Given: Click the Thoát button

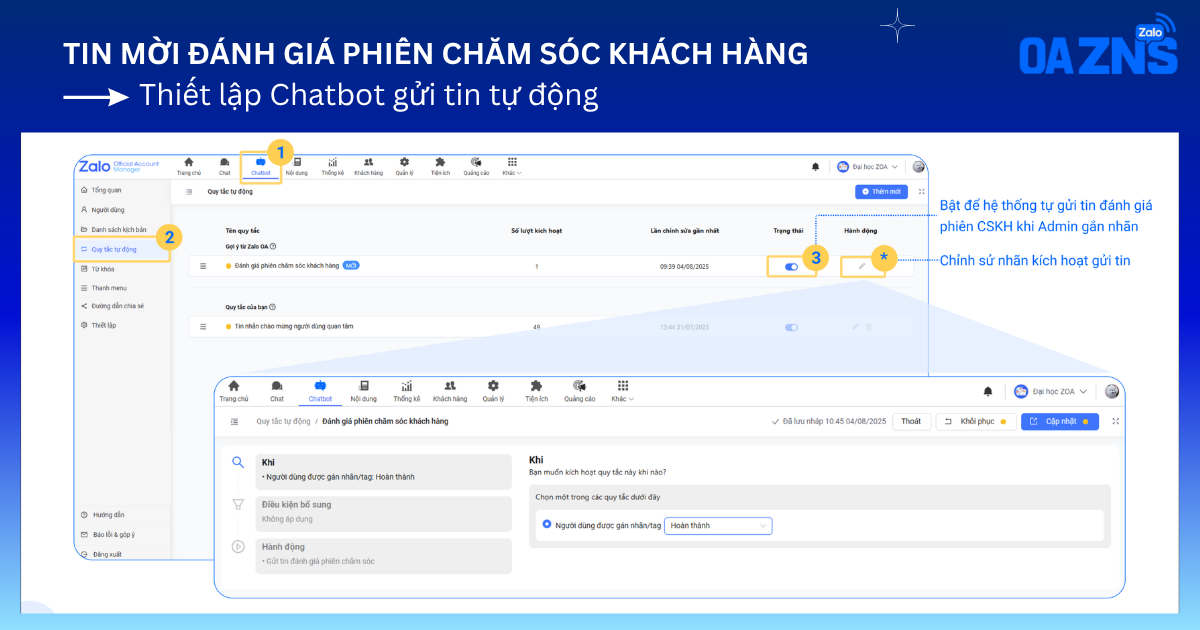Looking at the screenshot, I should click(911, 422).
